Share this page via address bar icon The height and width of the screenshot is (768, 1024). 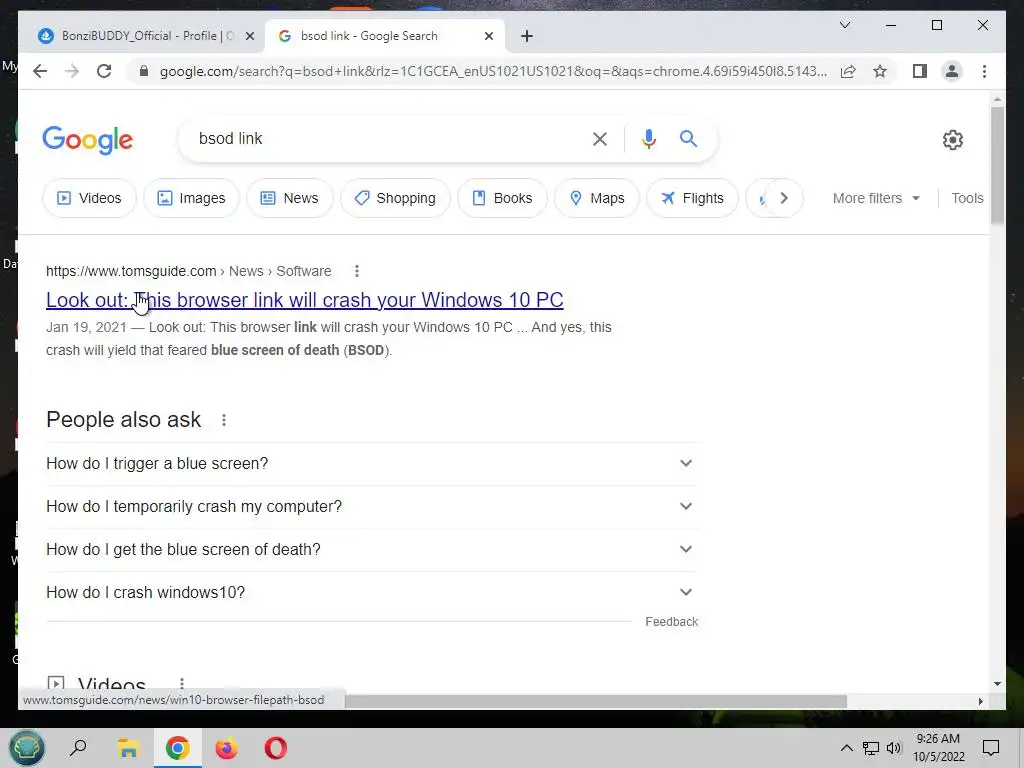point(848,71)
